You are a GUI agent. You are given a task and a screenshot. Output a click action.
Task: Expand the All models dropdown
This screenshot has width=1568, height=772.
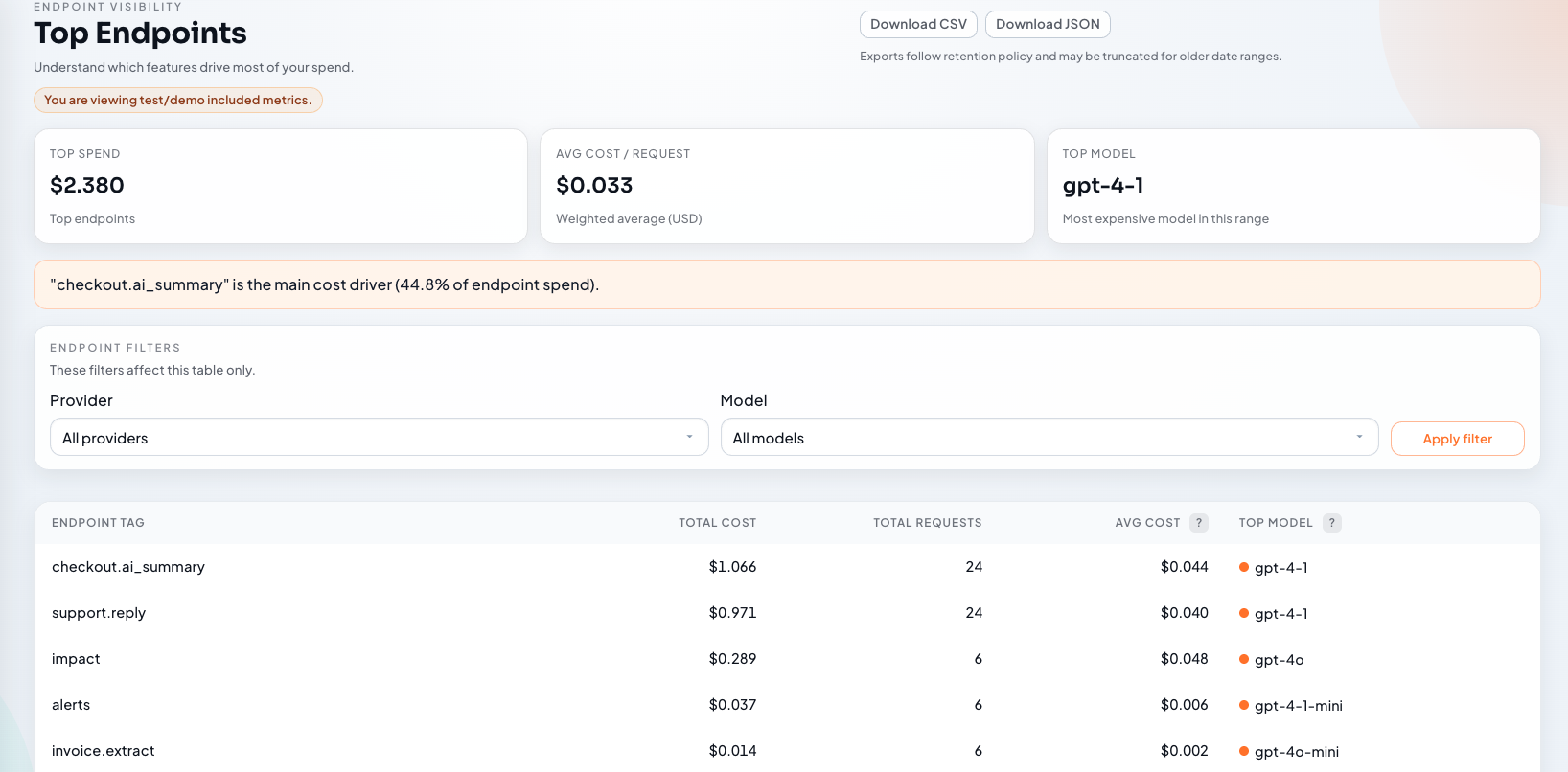coord(1049,438)
